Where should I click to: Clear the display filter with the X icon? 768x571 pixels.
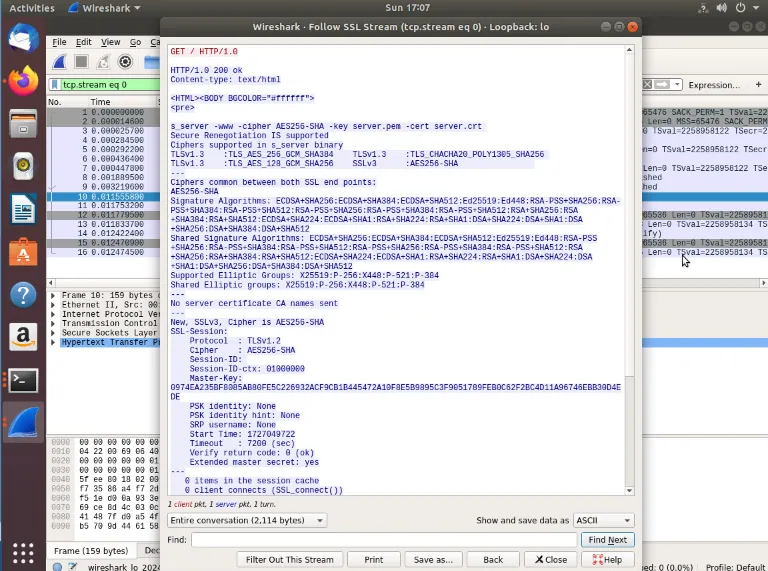tap(648, 85)
